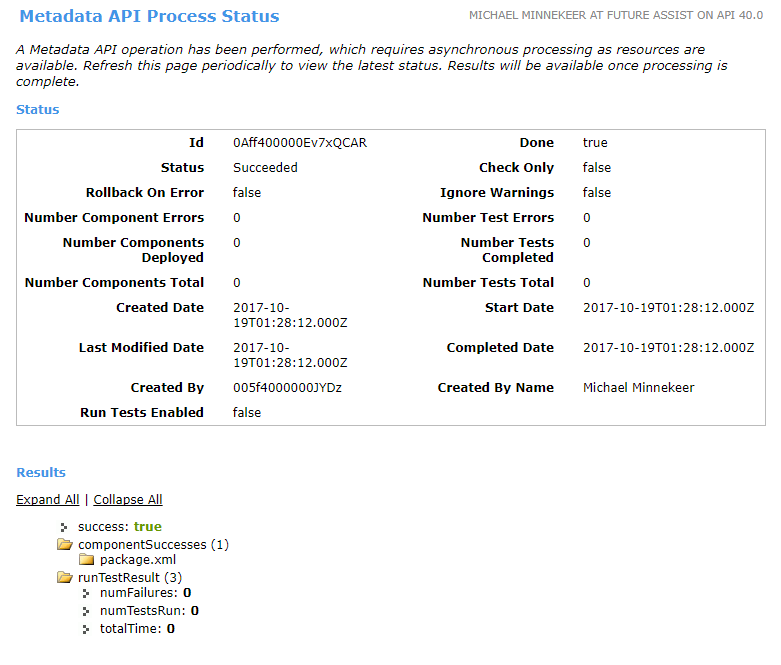781x665 pixels.
Task: Click the Collapse All link
Action: (x=128, y=500)
